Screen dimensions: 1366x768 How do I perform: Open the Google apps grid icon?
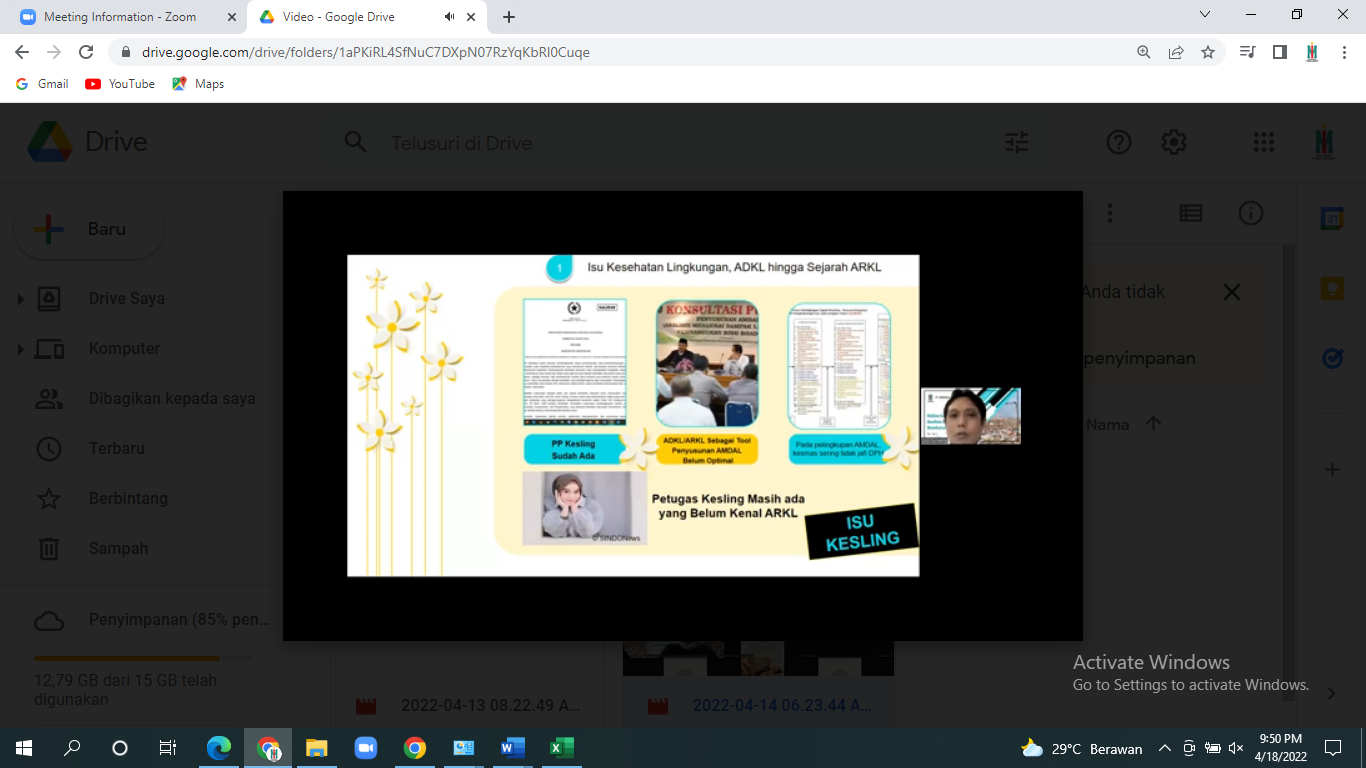tap(1264, 142)
